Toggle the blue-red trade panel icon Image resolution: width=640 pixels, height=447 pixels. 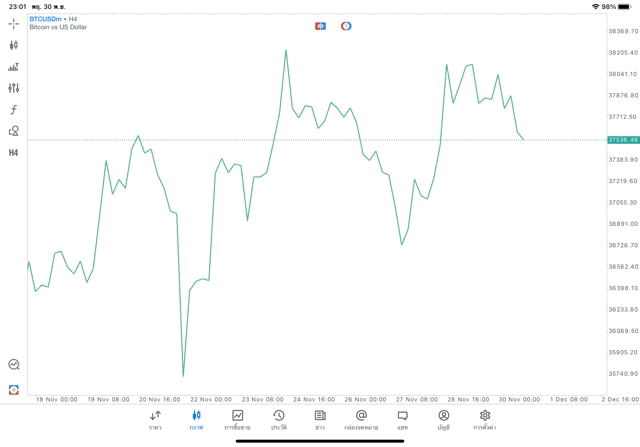(x=320, y=26)
